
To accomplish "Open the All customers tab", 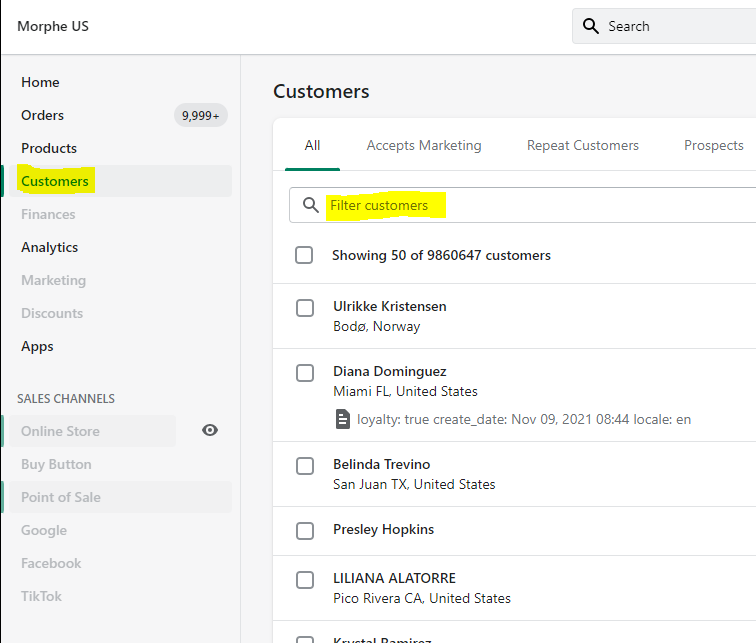I will point(312,146).
